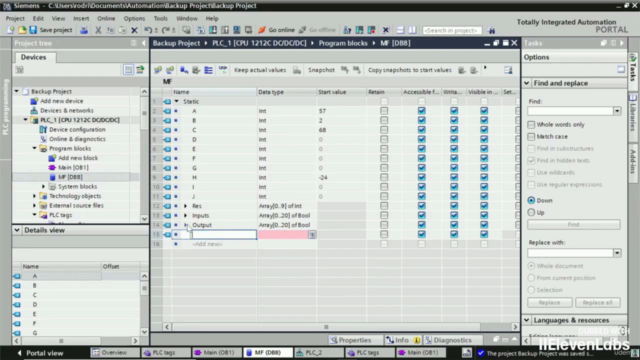Switch to Portal view
The image size is (640, 360).
pos(40,353)
